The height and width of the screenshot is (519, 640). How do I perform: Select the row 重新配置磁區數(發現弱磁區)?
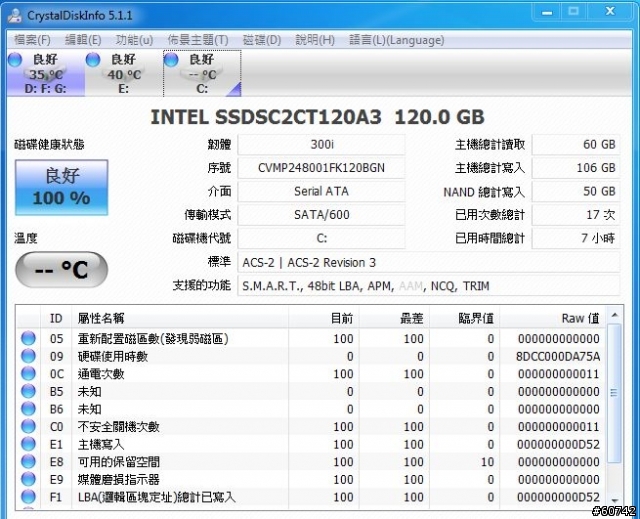click(311, 339)
